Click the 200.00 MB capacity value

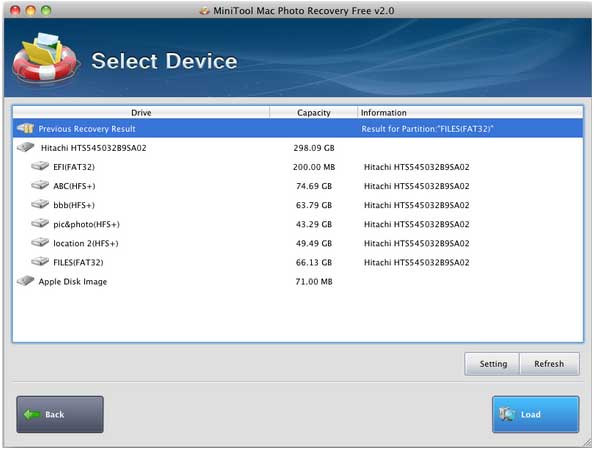coord(314,167)
